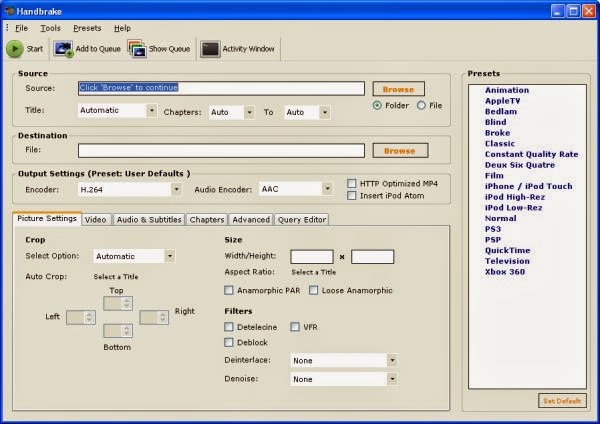The width and height of the screenshot is (600, 424).
Task: Select the Classic preset
Action: [x=500, y=144]
